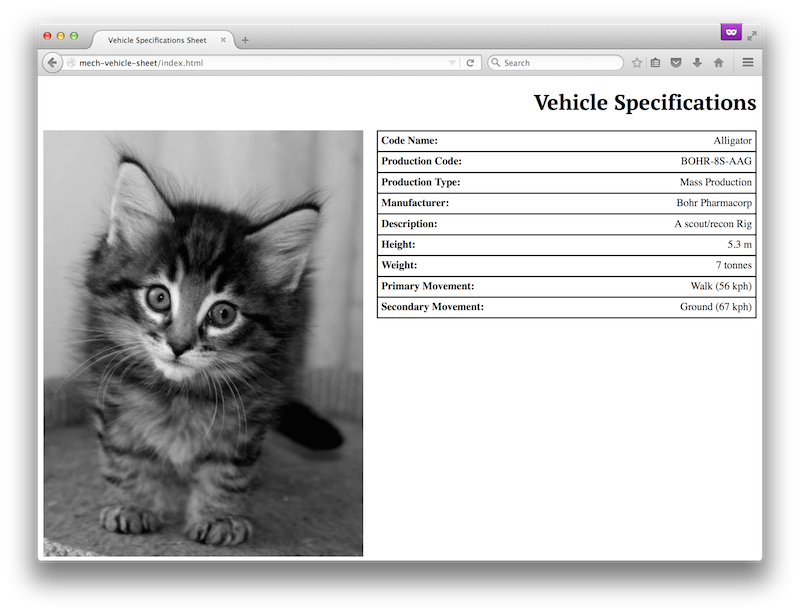
Task: Focus the Search input field
Action: [556, 63]
